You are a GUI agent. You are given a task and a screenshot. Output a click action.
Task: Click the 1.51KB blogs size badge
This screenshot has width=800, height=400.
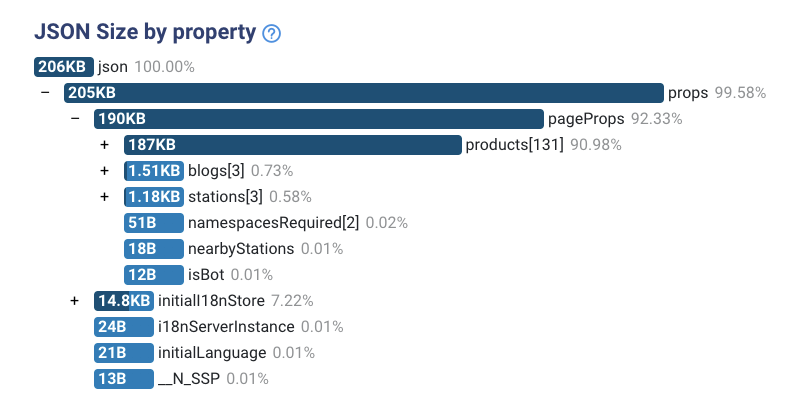tap(154, 171)
